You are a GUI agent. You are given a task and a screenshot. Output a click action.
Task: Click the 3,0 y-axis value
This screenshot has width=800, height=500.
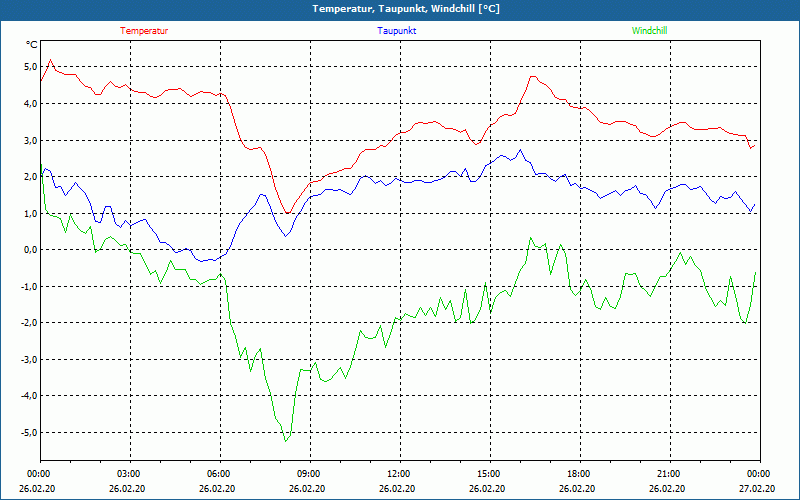(x=29, y=140)
